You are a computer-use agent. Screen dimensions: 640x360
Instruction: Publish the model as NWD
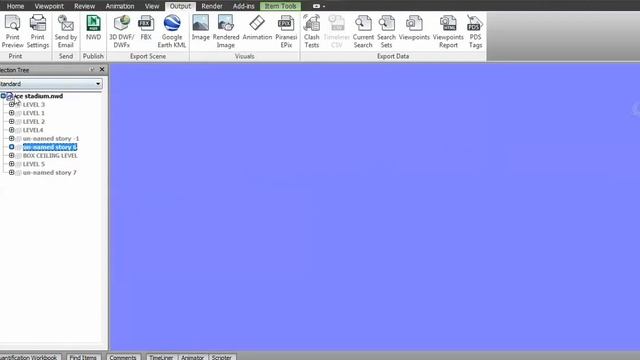click(93, 28)
